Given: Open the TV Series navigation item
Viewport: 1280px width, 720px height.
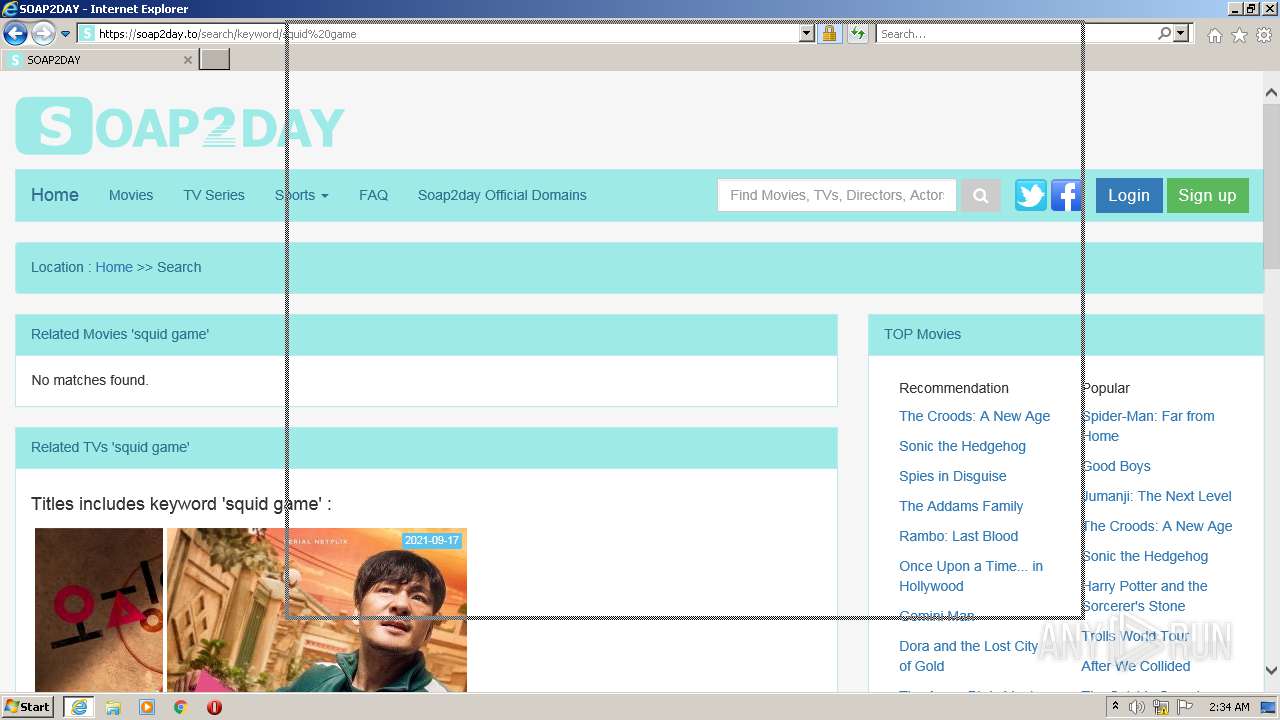Looking at the screenshot, I should pos(214,195).
